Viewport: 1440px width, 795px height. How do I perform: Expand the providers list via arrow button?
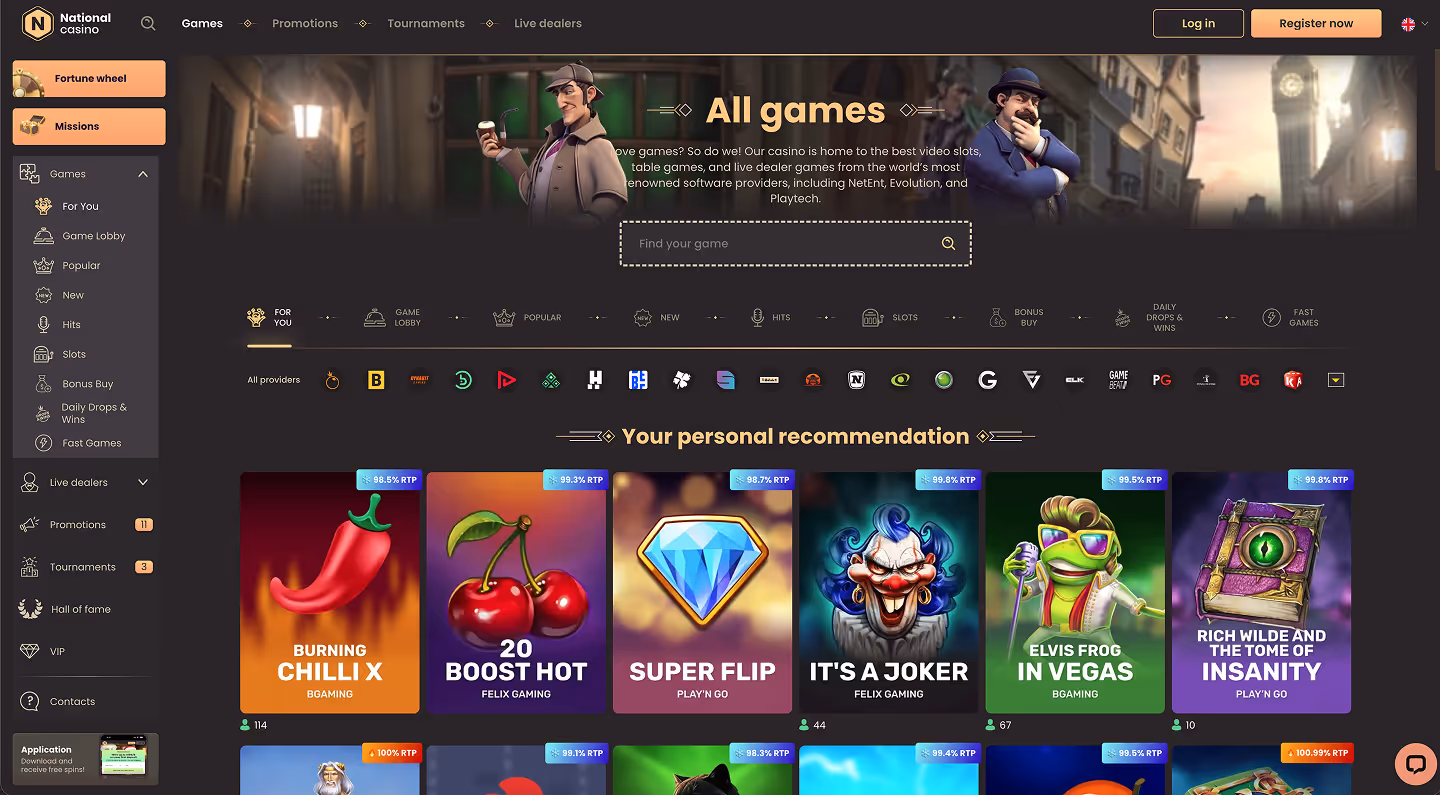pos(1336,380)
